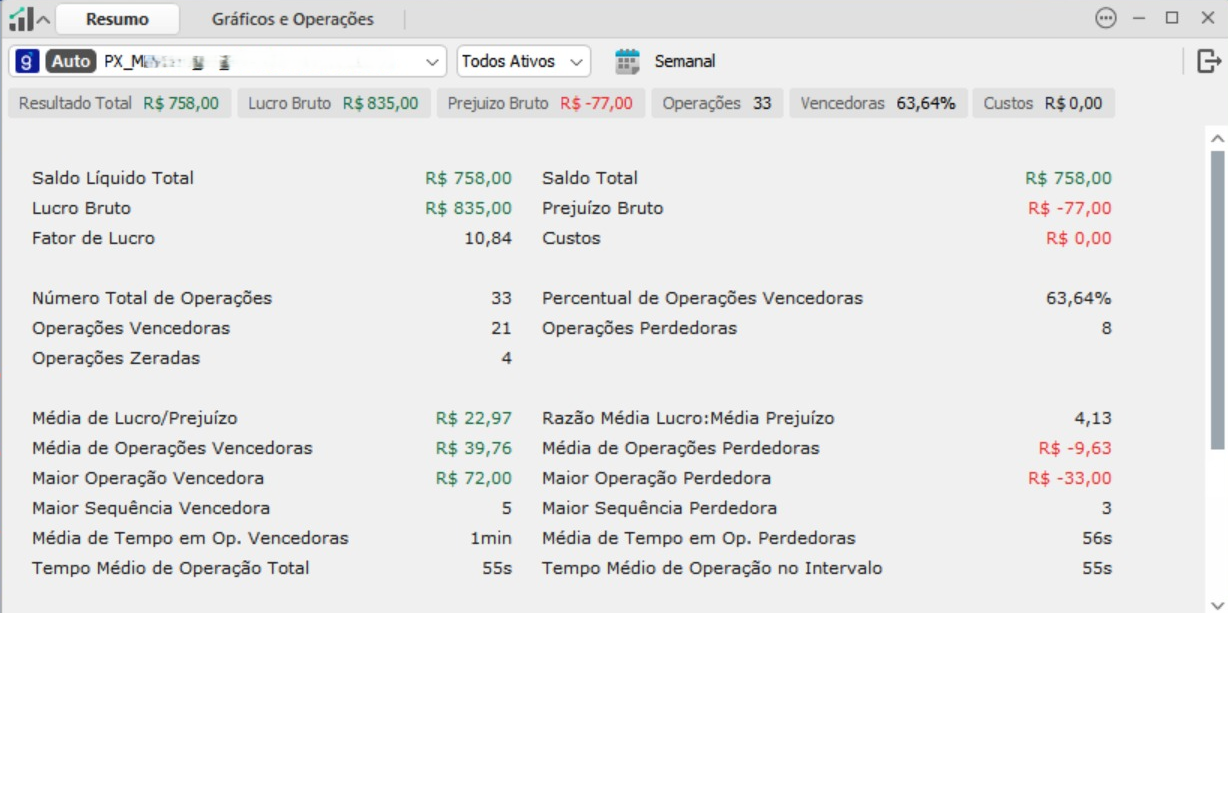This screenshot has height=797, width=1228.
Task: Click the Prejuízo Bruto summary chip
Action: click(541, 103)
